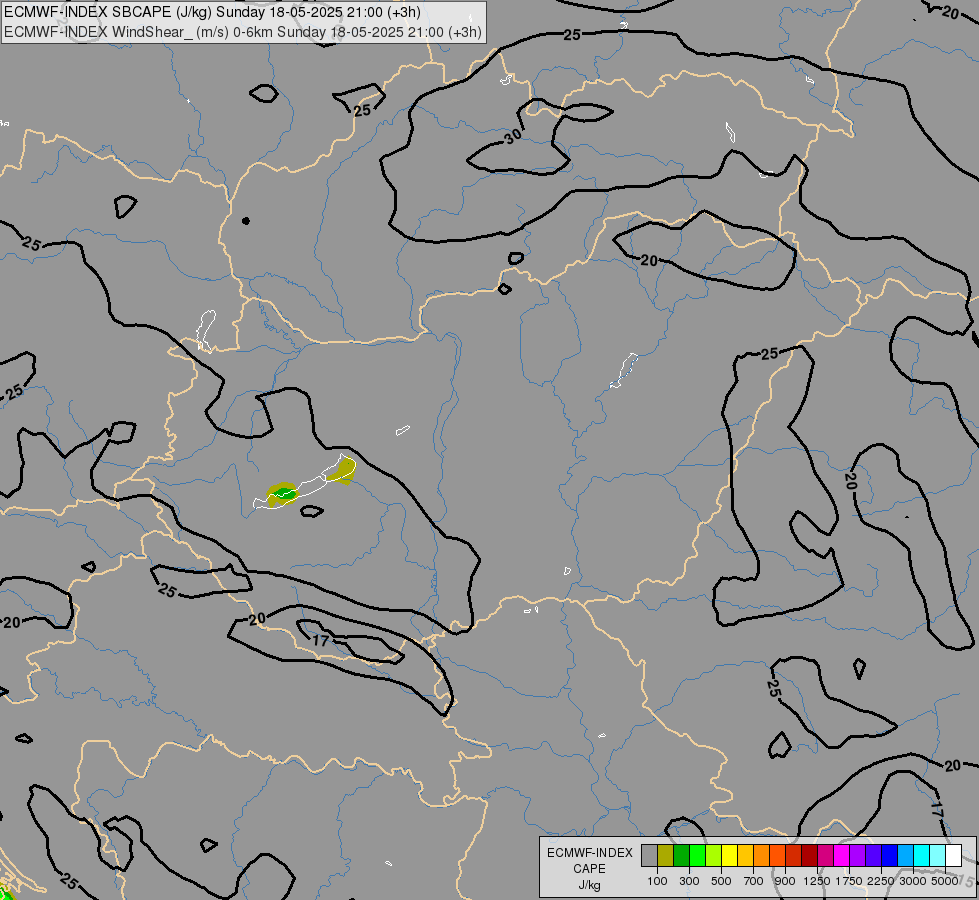
Task: Click the legend value 1750
Action: 849,881
